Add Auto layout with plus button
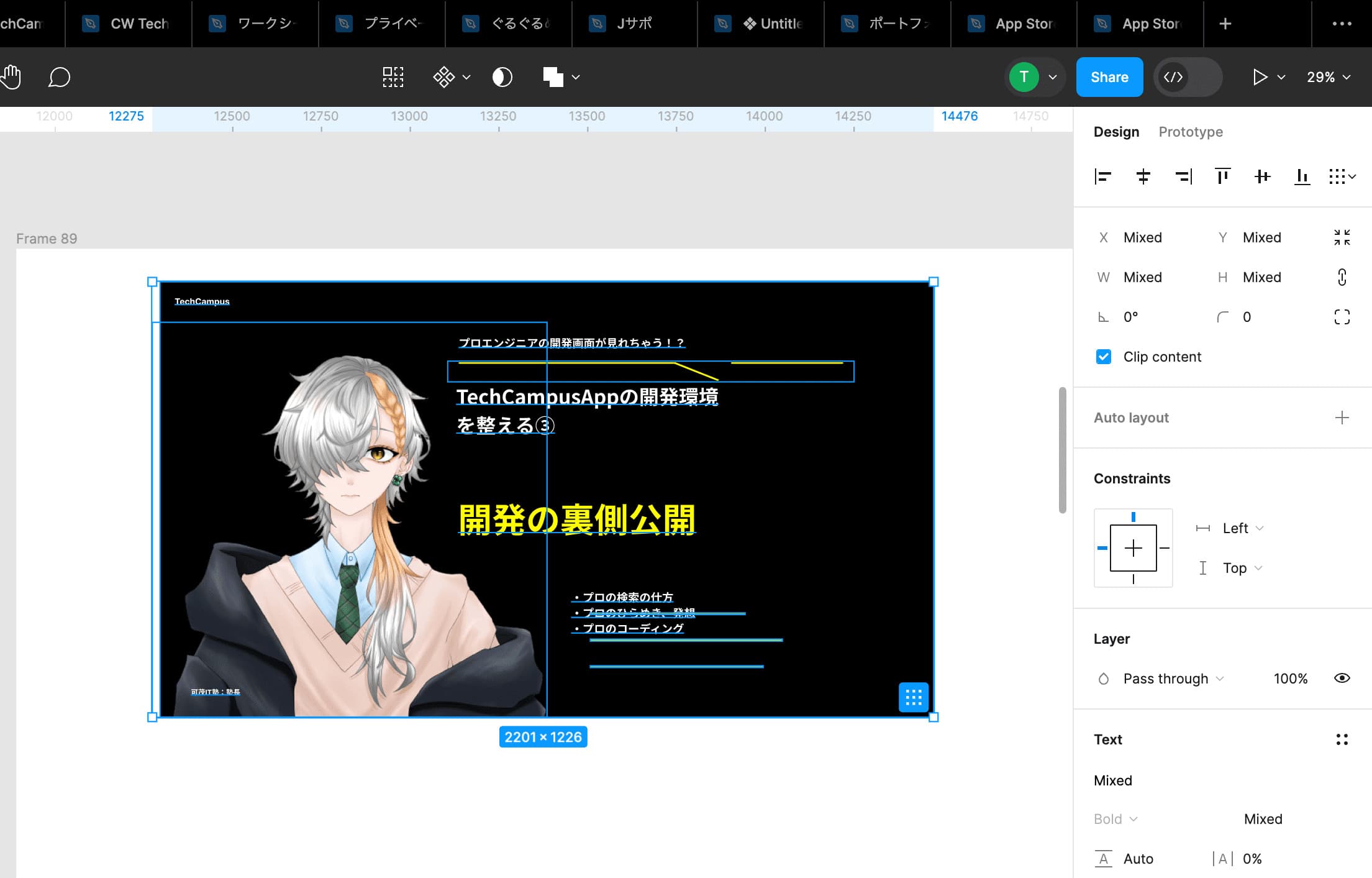 (x=1342, y=418)
